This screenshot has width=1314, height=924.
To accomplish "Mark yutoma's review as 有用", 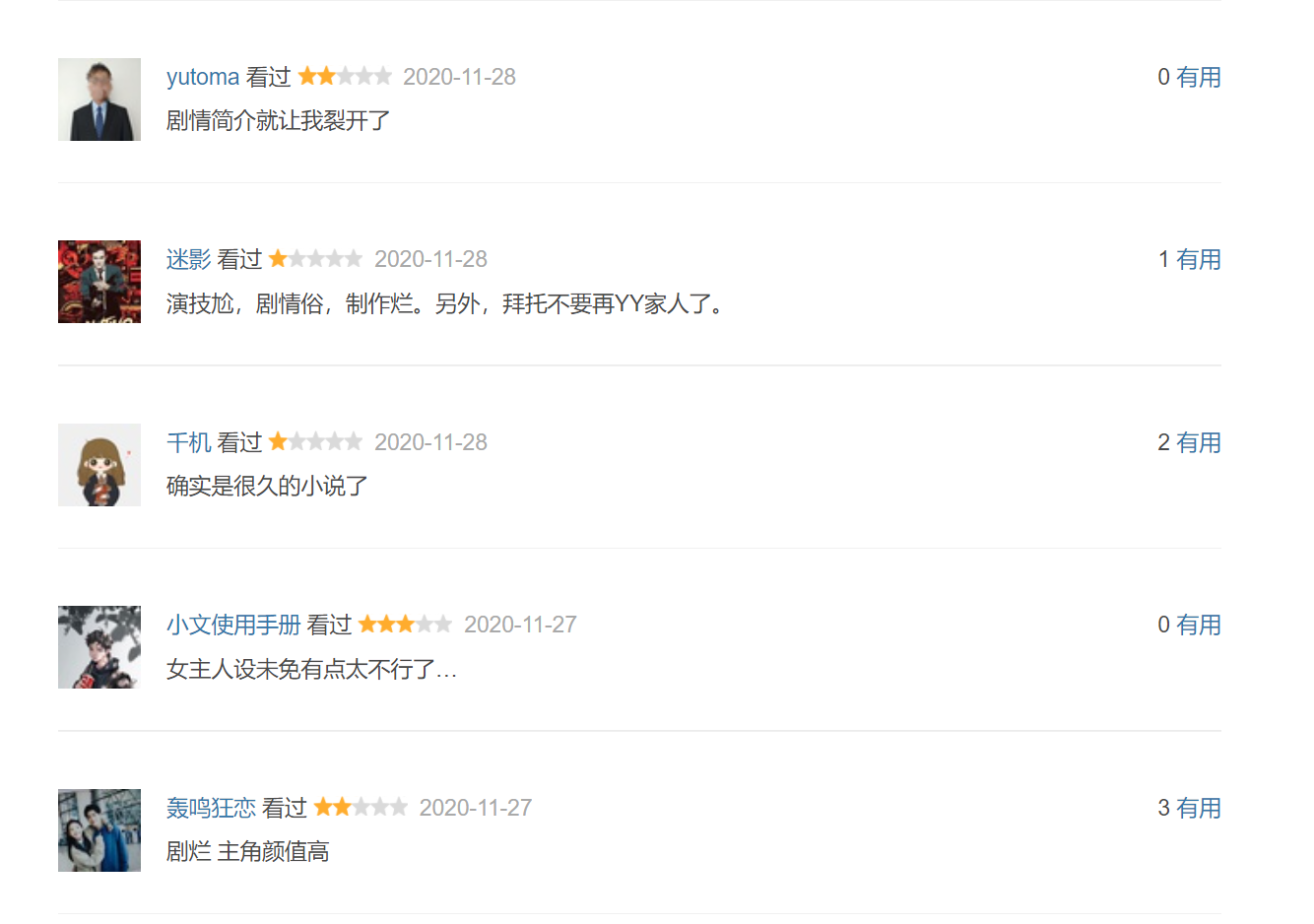I will (x=1199, y=77).
